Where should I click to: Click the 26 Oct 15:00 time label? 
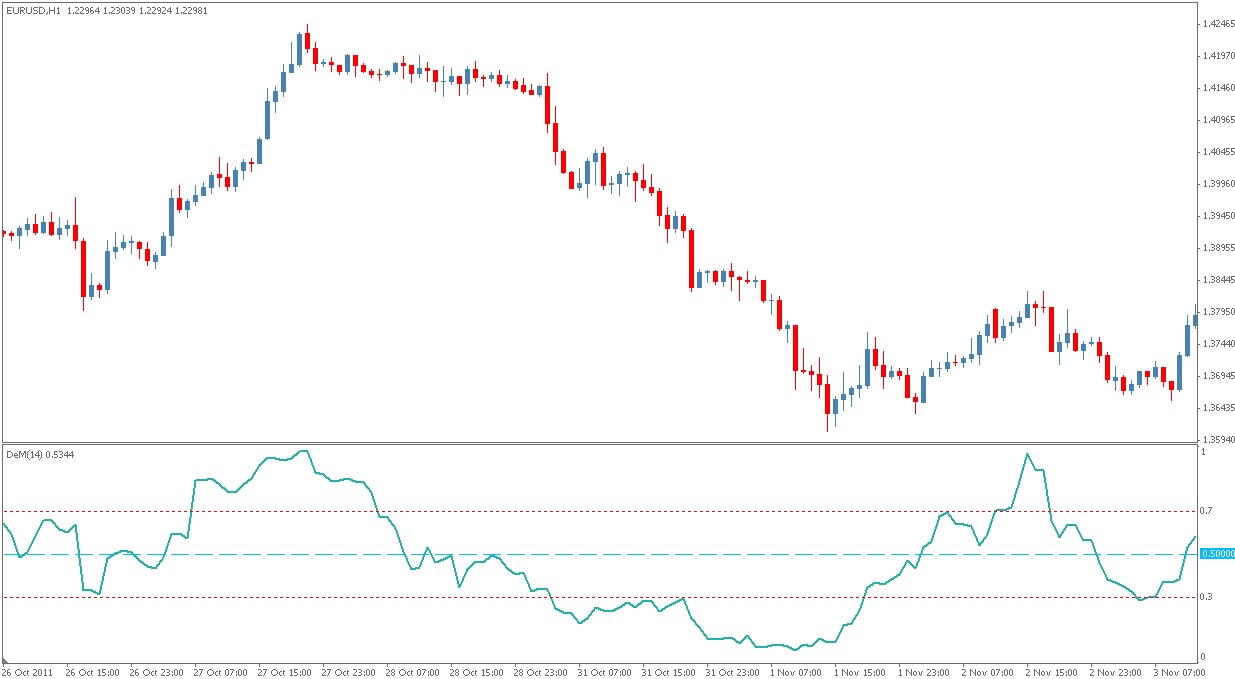pos(94,672)
